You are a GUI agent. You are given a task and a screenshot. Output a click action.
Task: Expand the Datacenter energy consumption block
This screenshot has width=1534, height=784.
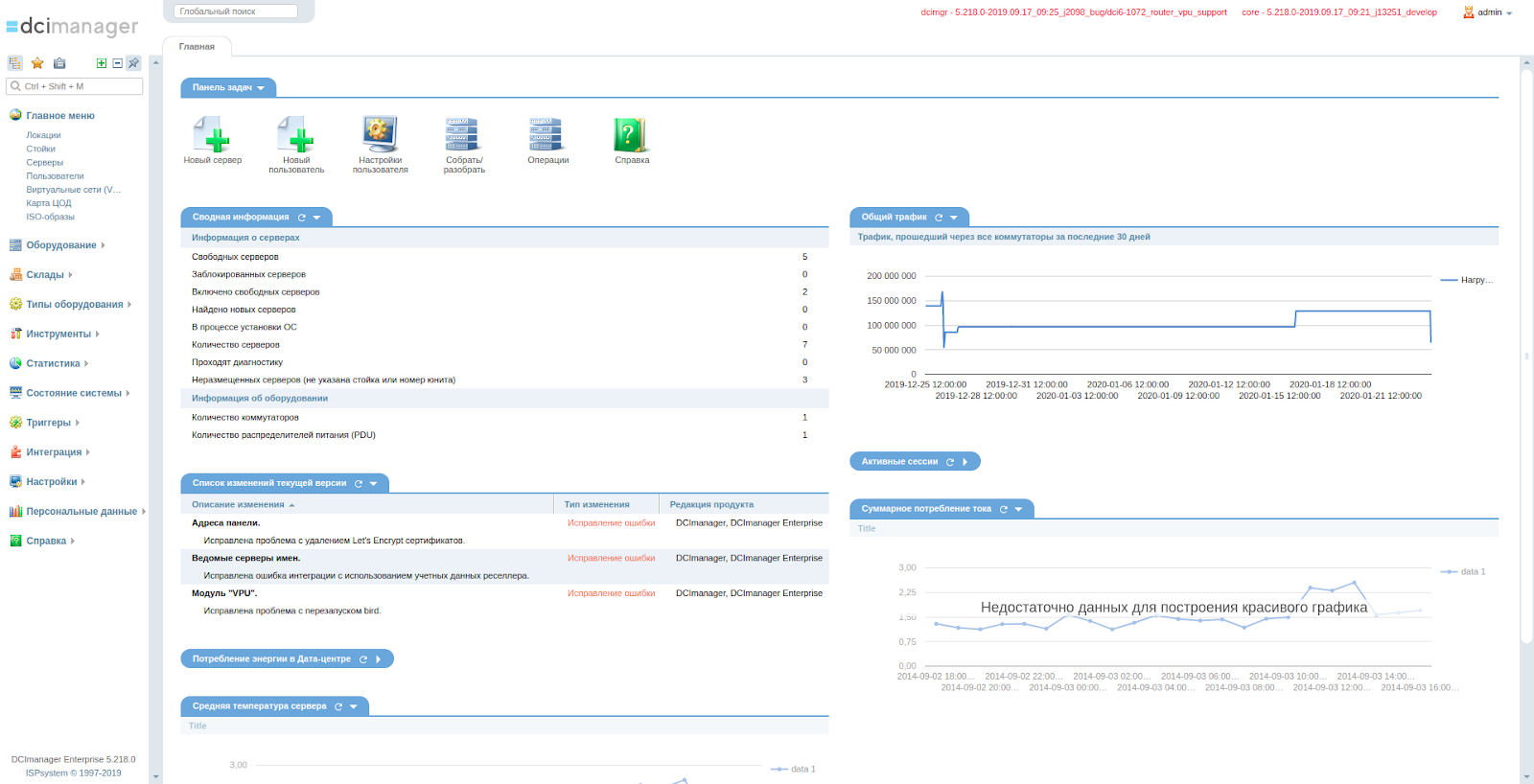[x=379, y=659]
